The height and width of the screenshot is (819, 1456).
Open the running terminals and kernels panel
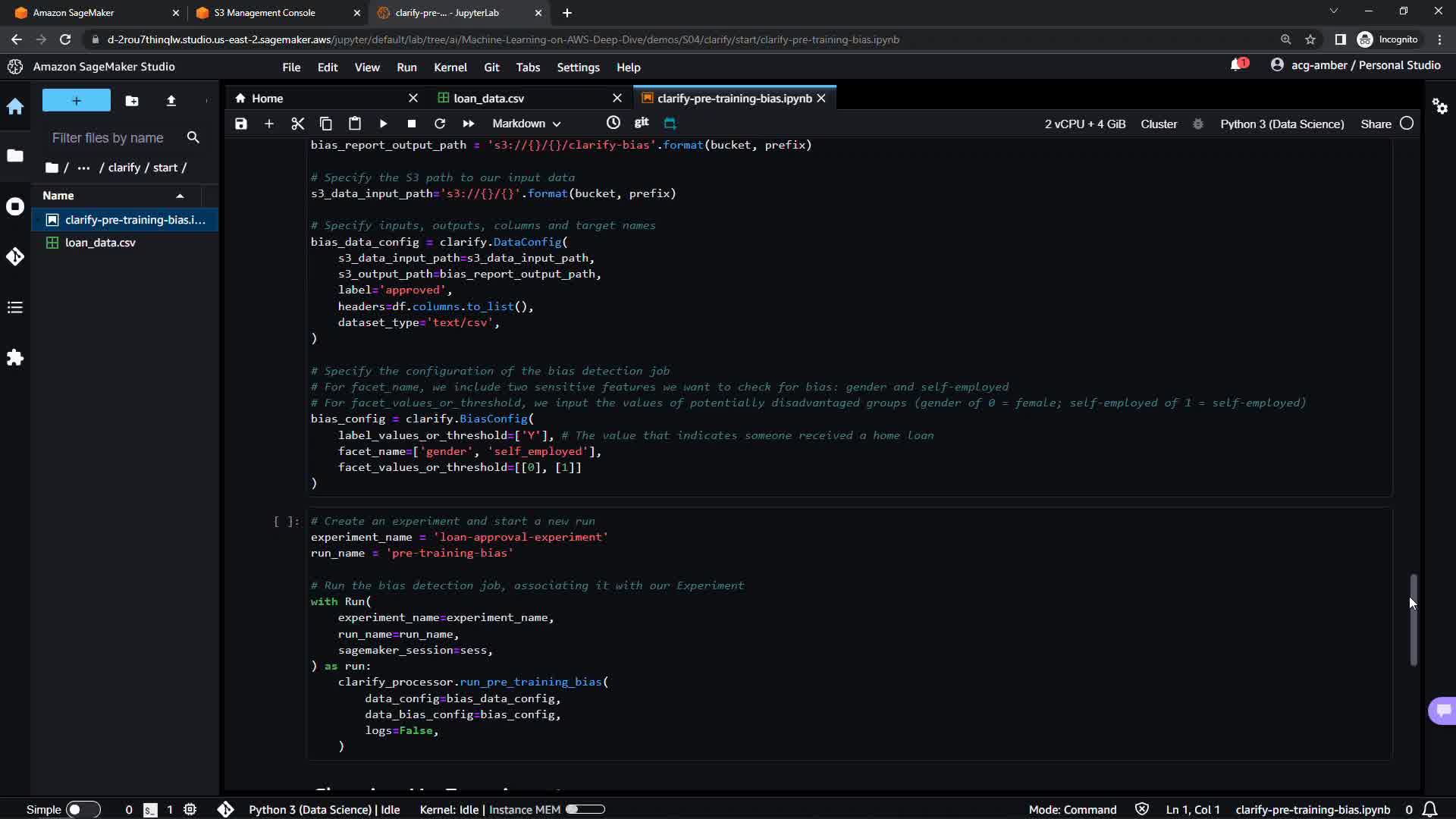click(15, 207)
